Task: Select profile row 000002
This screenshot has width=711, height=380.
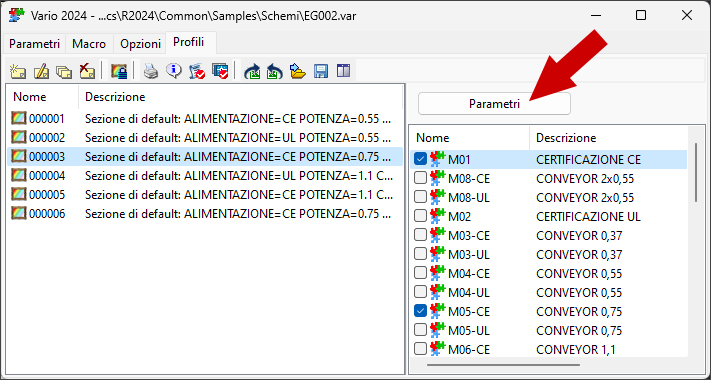Action: click(205, 138)
